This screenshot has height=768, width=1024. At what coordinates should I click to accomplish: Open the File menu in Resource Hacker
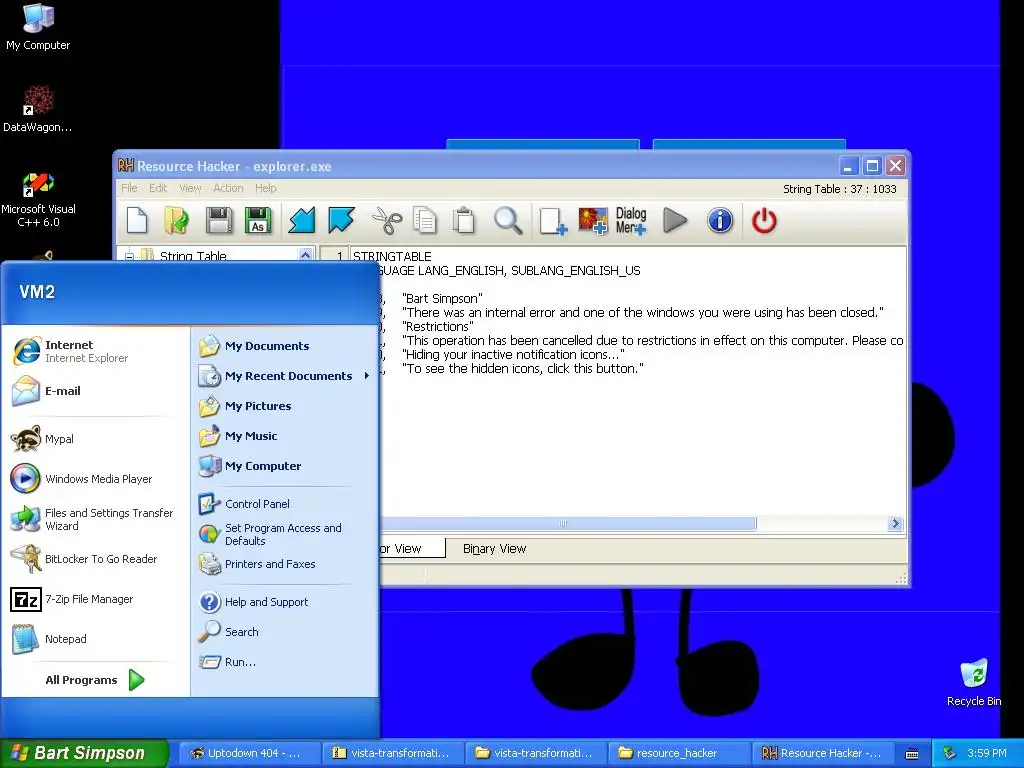129,188
